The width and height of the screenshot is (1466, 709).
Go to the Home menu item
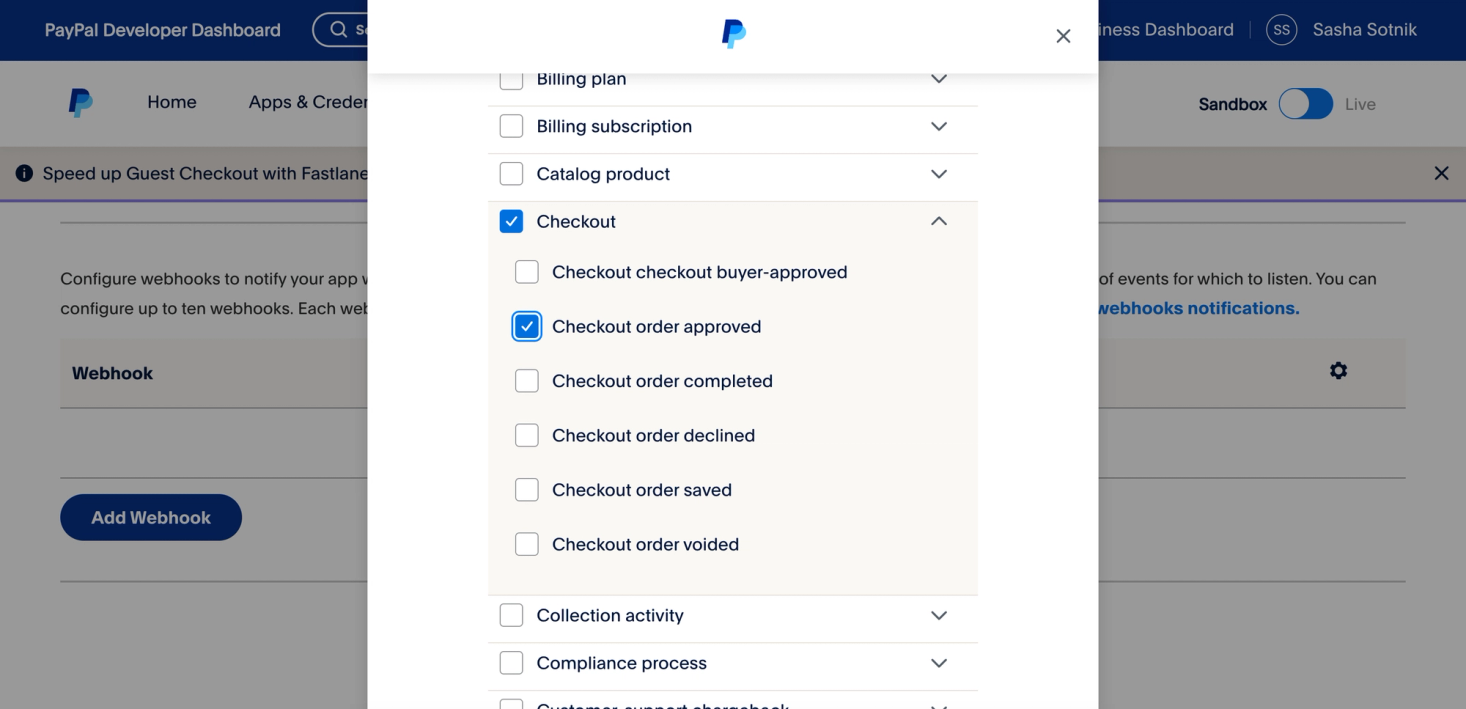click(x=172, y=102)
